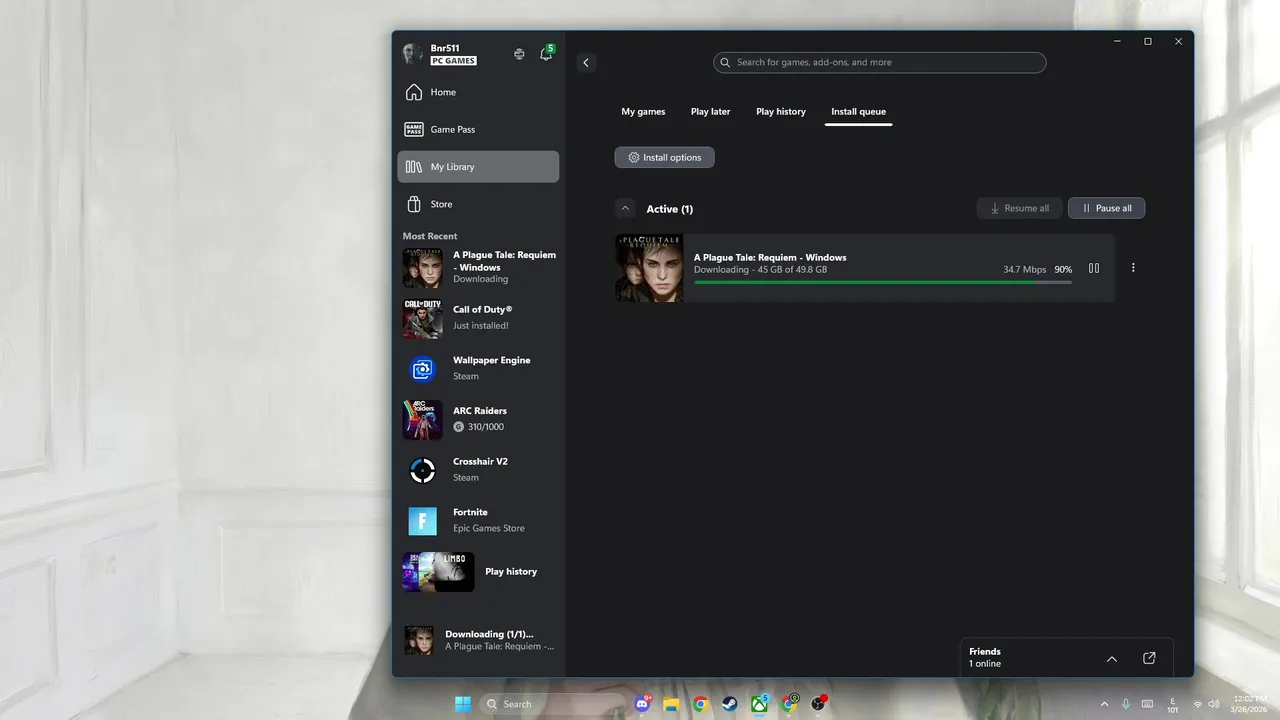Open notifications bell with 5 badge

click(x=546, y=54)
